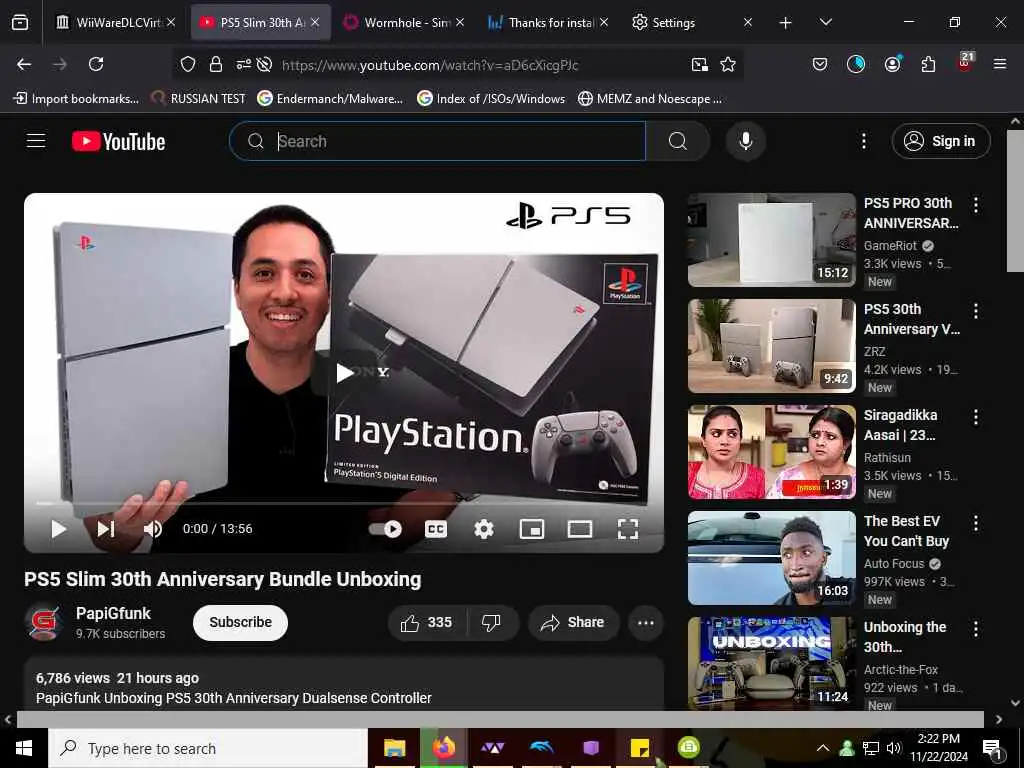Save page to Pocket
The width and height of the screenshot is (1024, 768).
pyautogui.click(x=820, y=64)
